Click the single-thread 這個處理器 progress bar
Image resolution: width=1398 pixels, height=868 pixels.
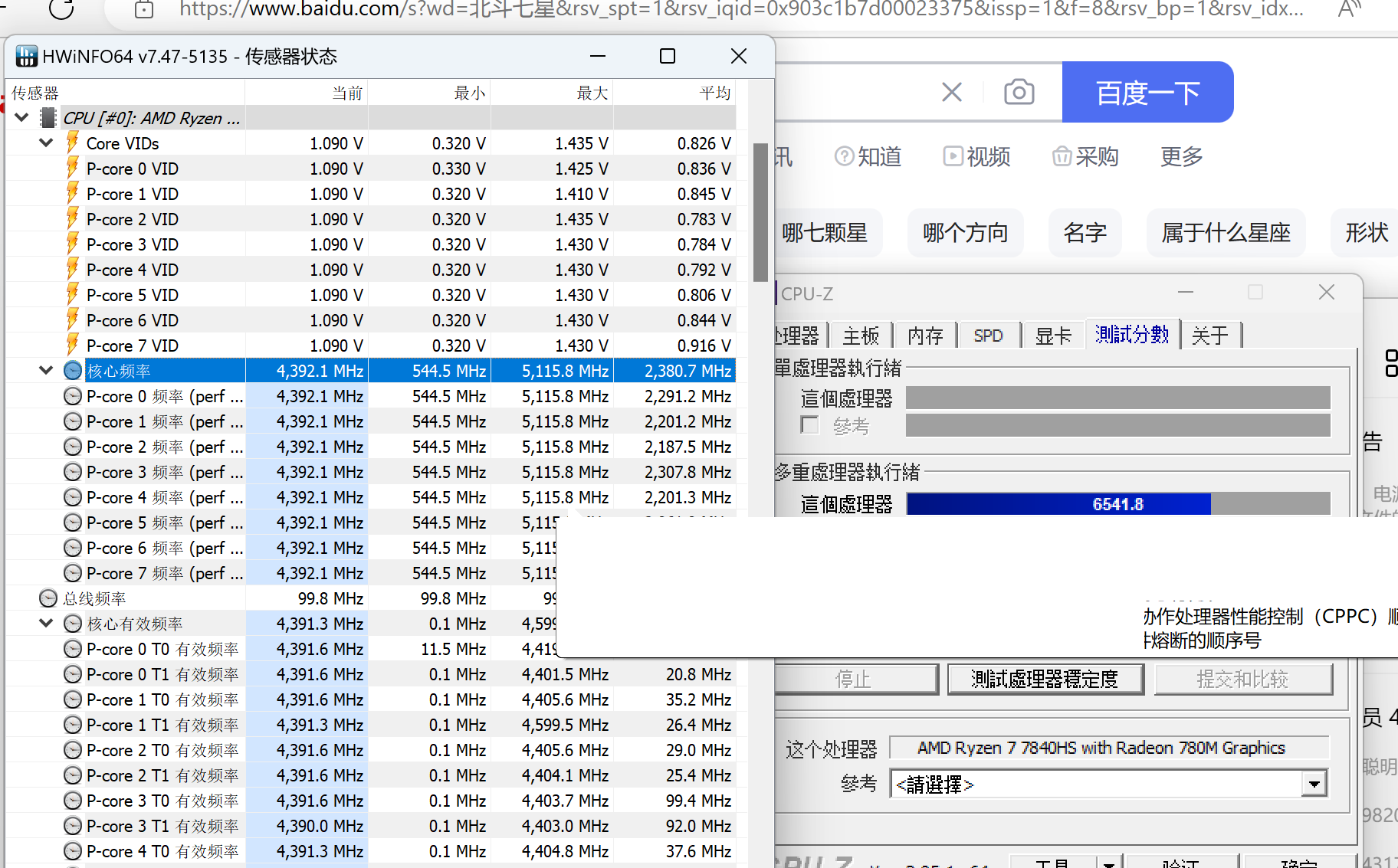(1118, 398)
